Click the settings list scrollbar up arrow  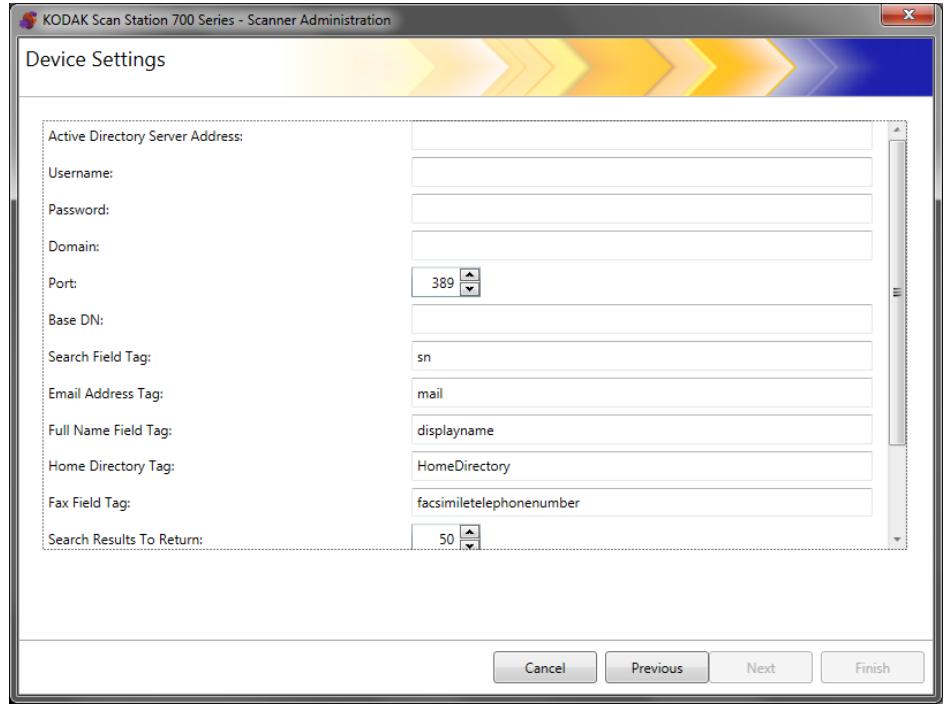point(897,130)
